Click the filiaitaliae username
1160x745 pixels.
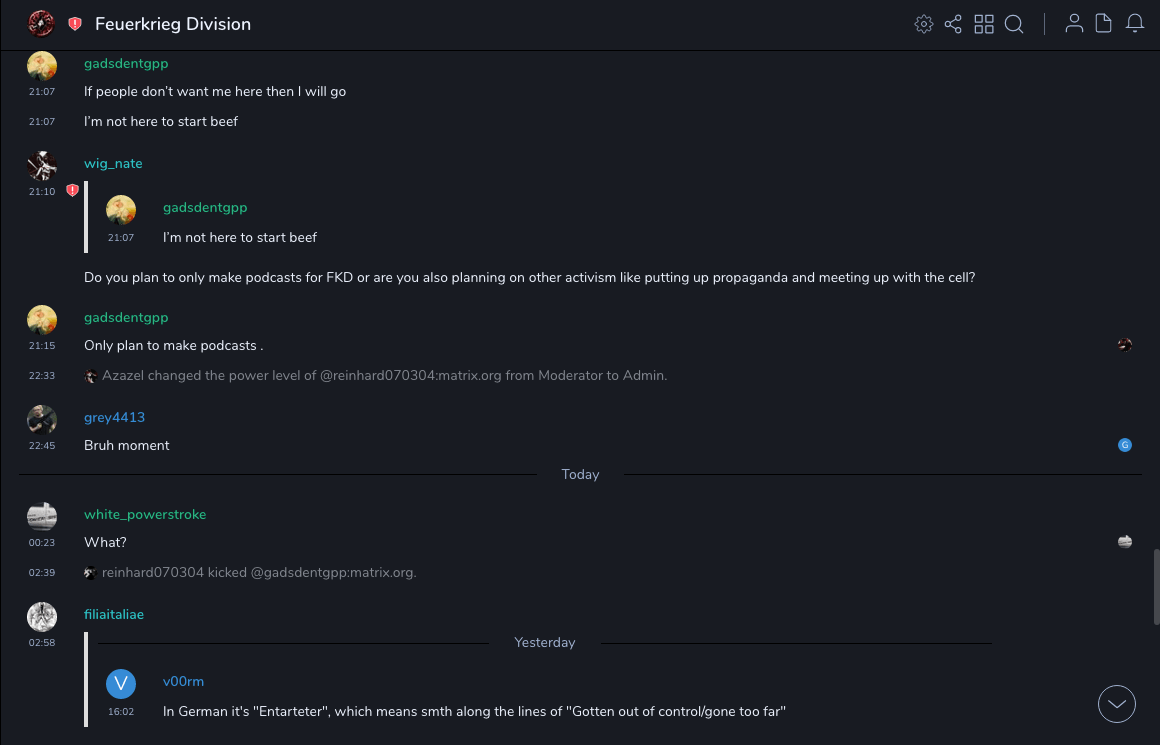coord(114,614)
